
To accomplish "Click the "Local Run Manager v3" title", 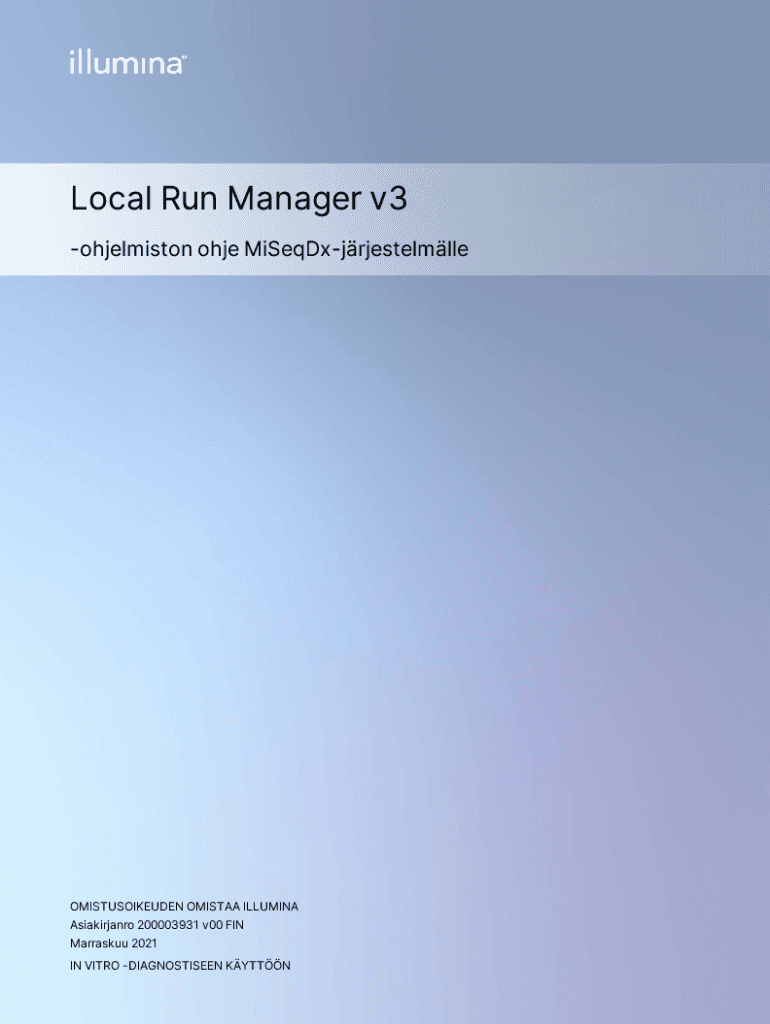I will tap(238, 200).
